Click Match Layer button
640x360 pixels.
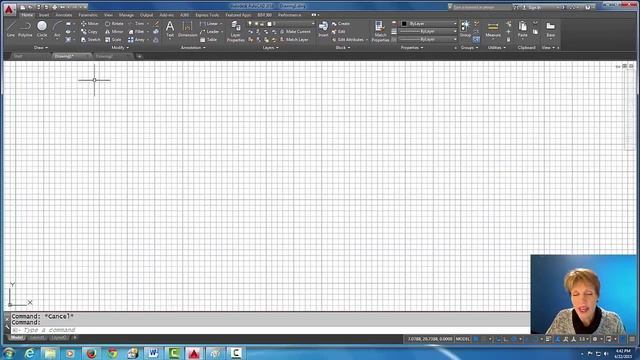(294, 40)
